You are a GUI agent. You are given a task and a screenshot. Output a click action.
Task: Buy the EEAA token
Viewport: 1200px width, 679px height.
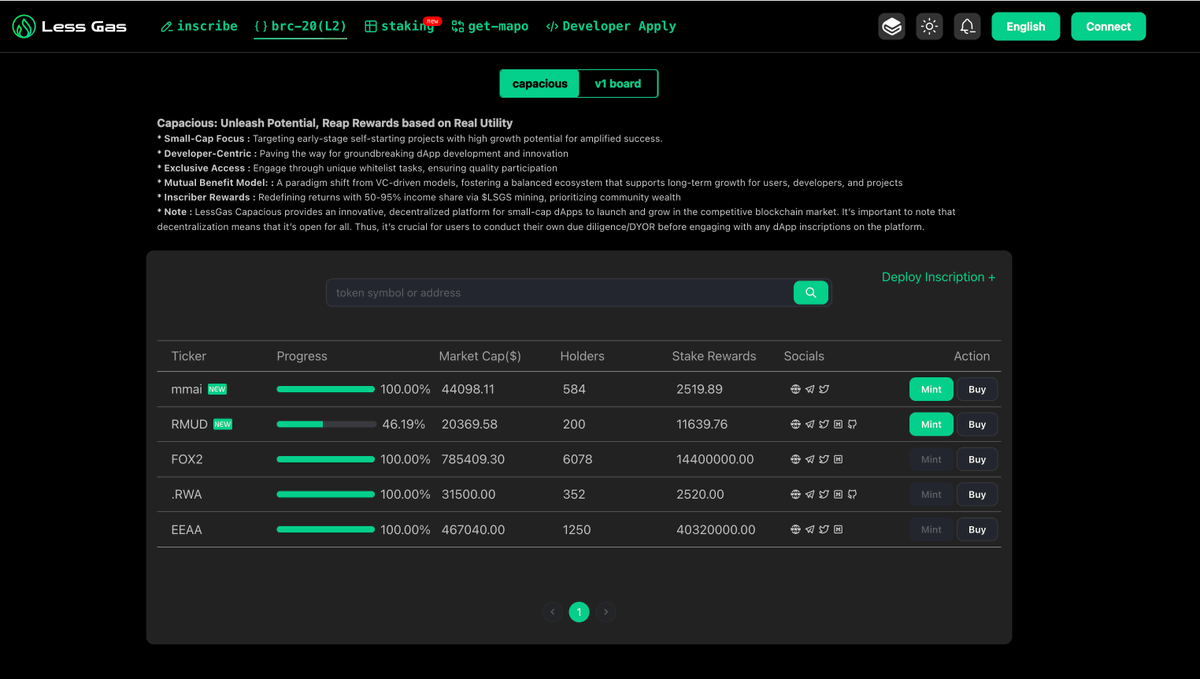(977, 529)
